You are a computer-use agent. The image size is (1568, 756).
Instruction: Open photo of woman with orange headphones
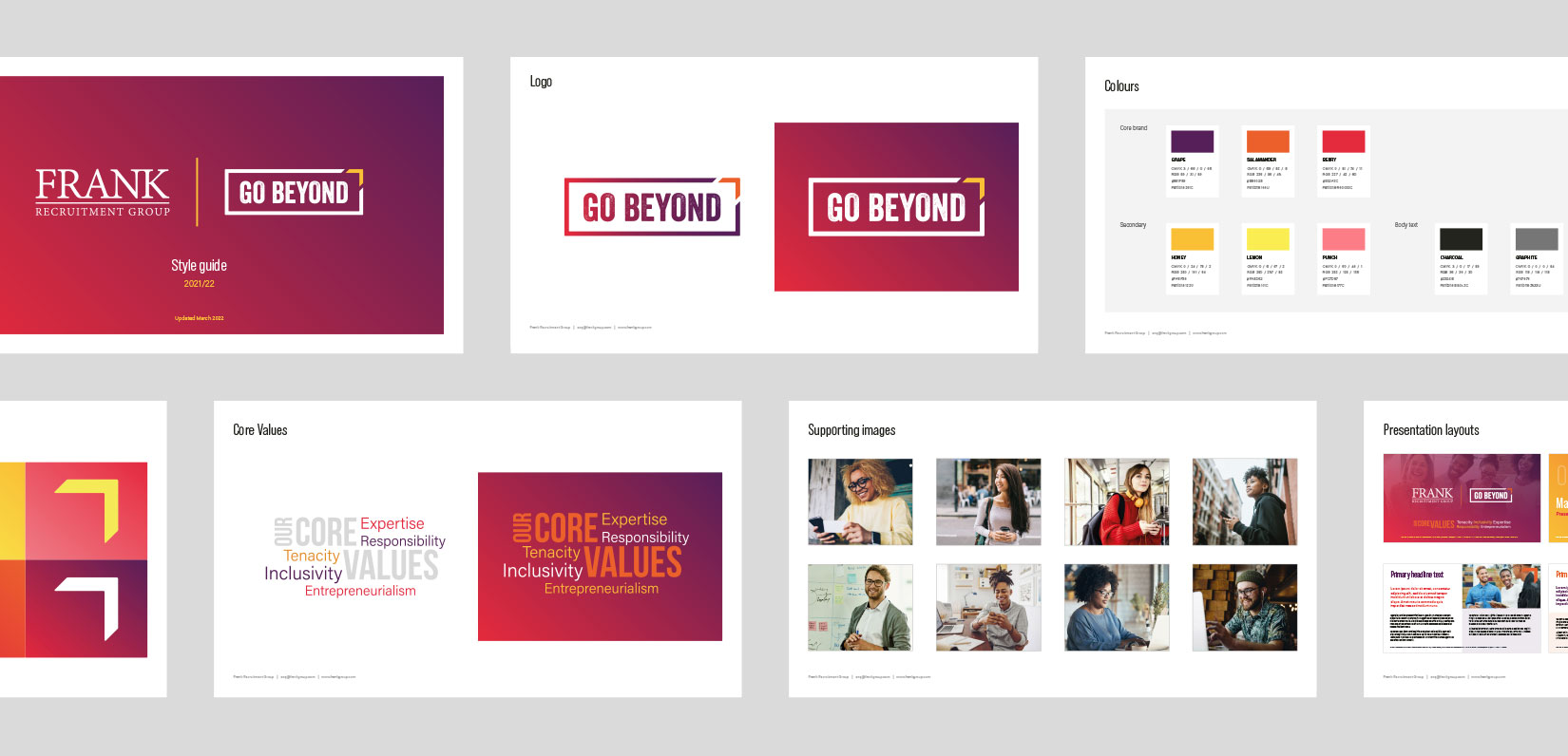click(x=1117, y=501)
